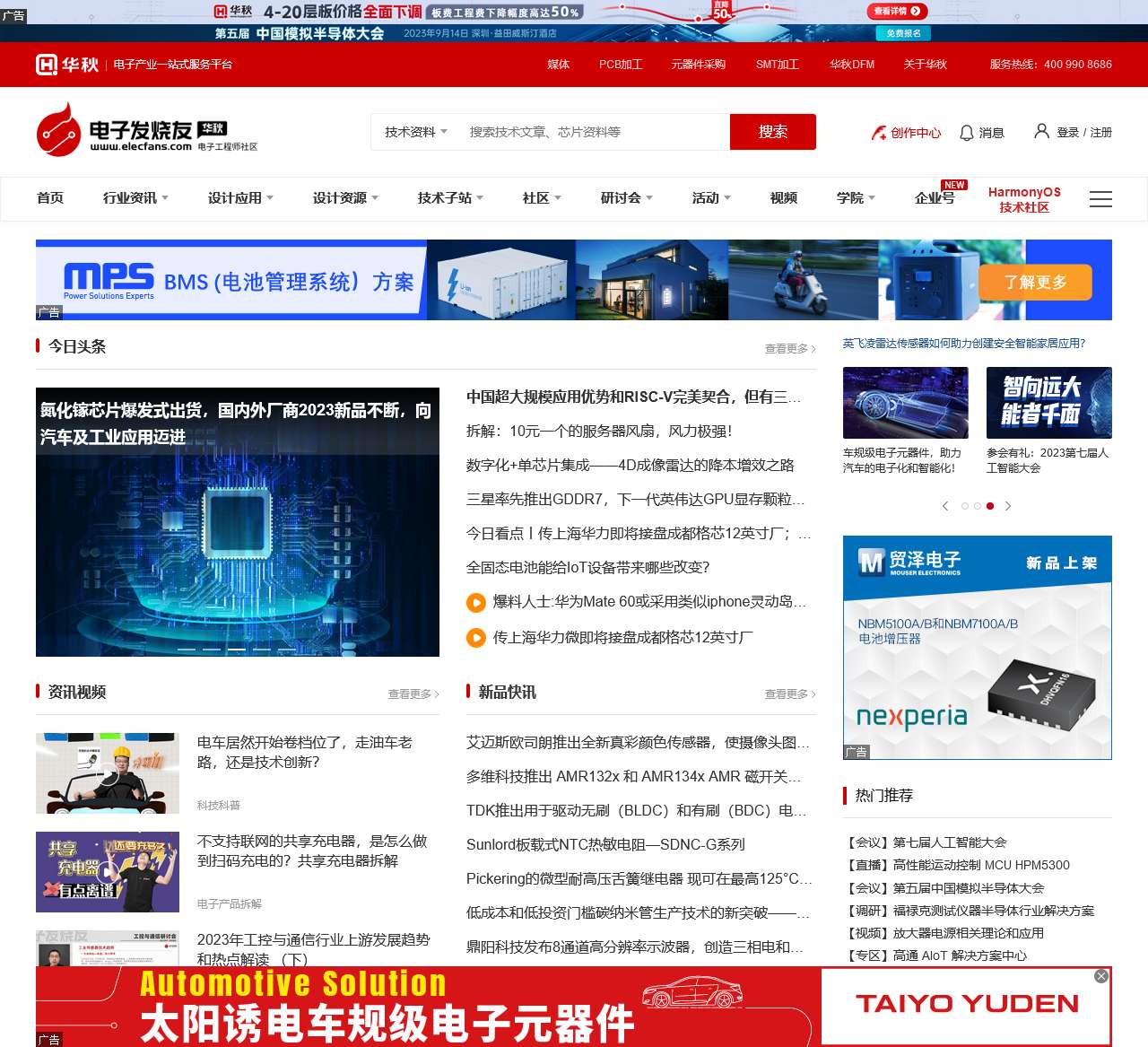Open the 企业号 nav item

coord(935,198)
